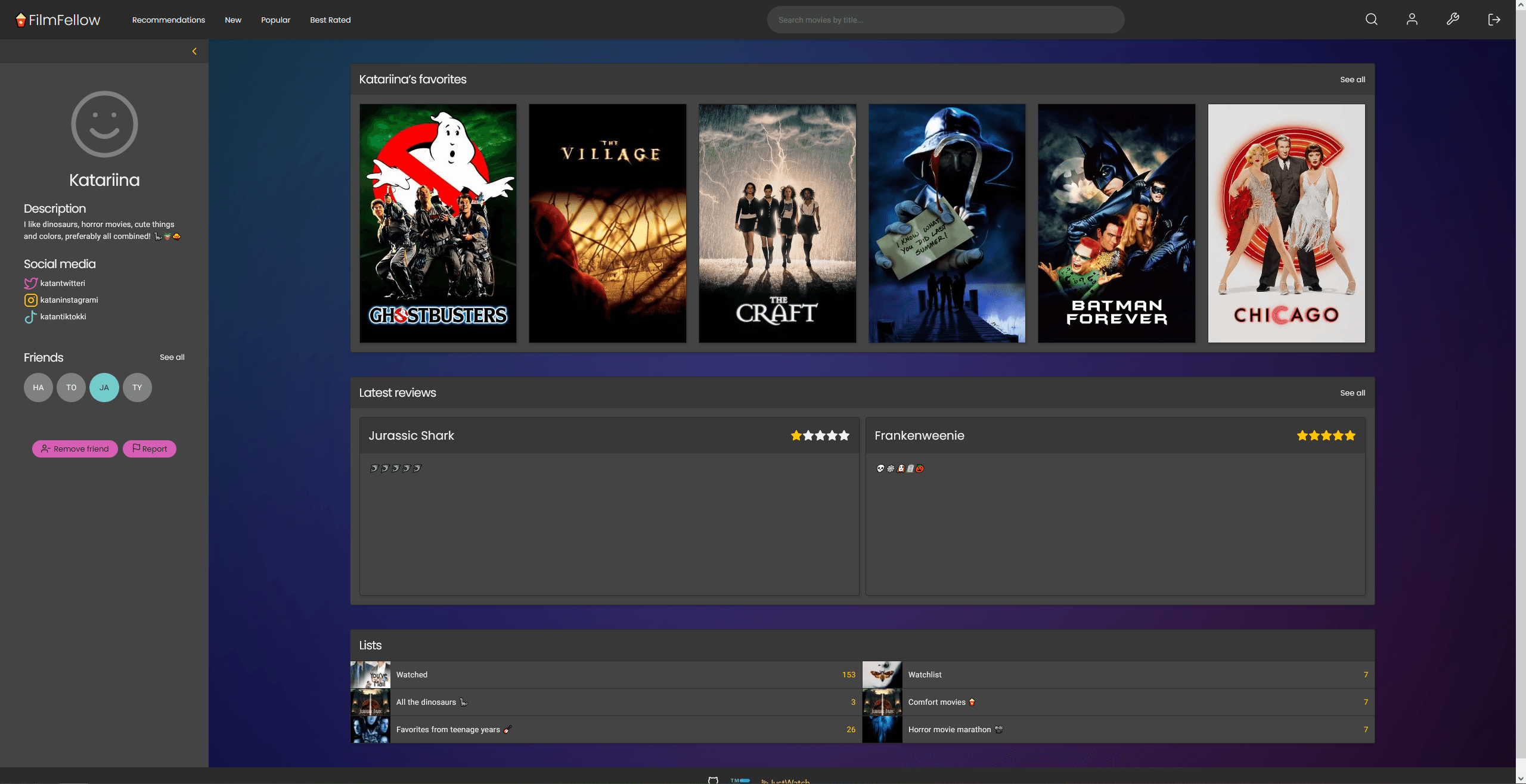
Task: Click the TikTok icon
Action: 30,316
